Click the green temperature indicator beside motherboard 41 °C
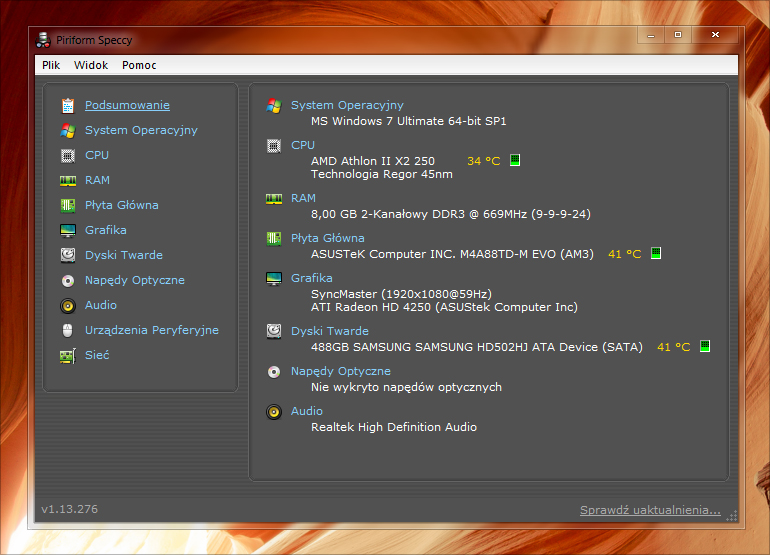The width and height of the screenshot is (770, 555). pyautogui.click(x=656, y=253)
